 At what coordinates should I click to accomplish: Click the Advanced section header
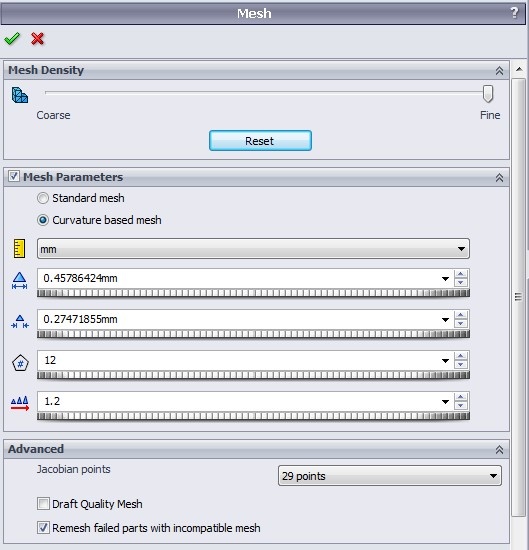(256, 449)
